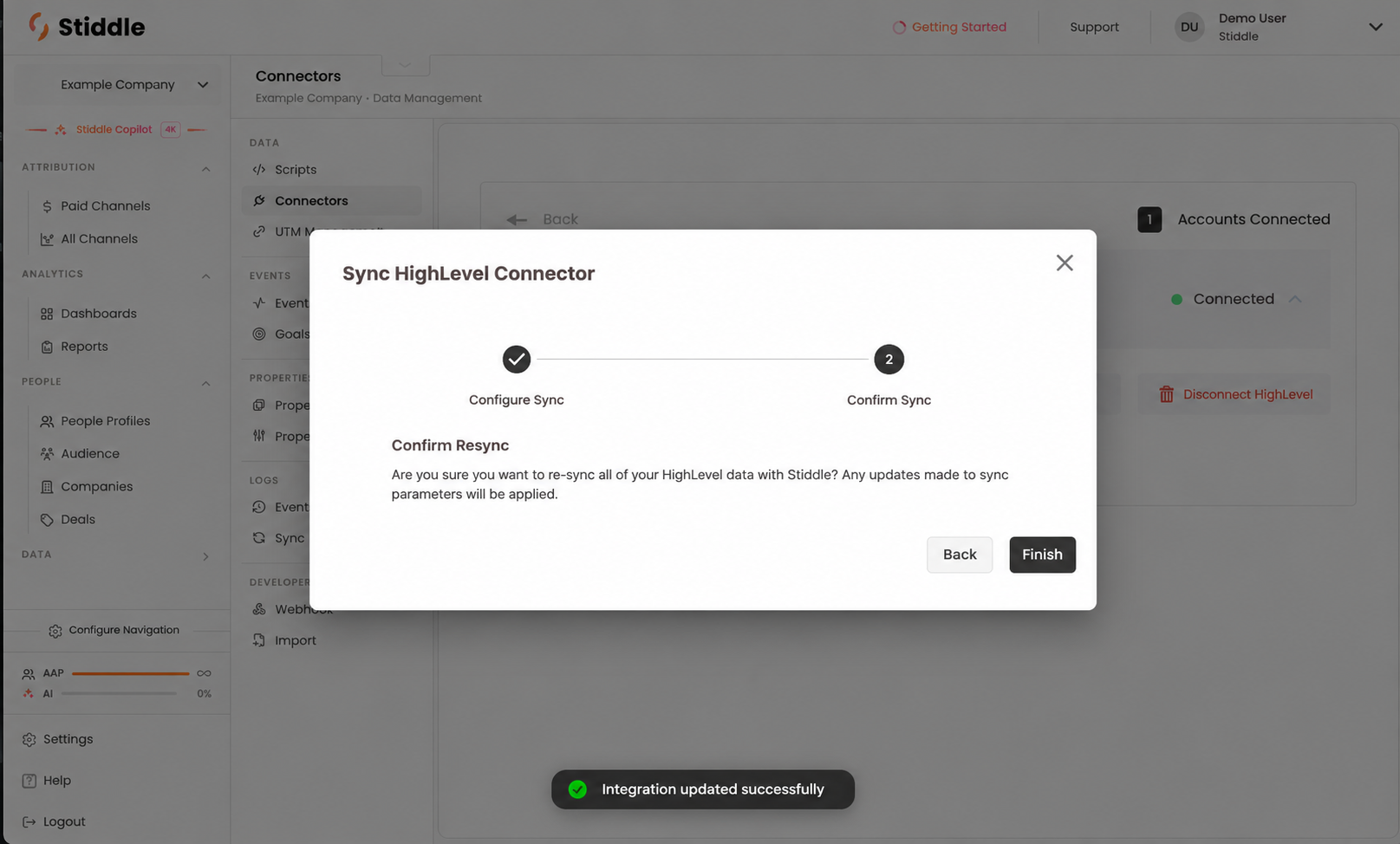
Task: Click the Stiddle logo
Action: [87, 27]
